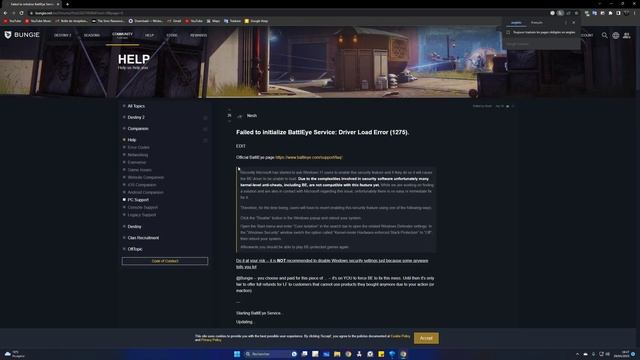Open the Maps bookmark

[213, 21]
